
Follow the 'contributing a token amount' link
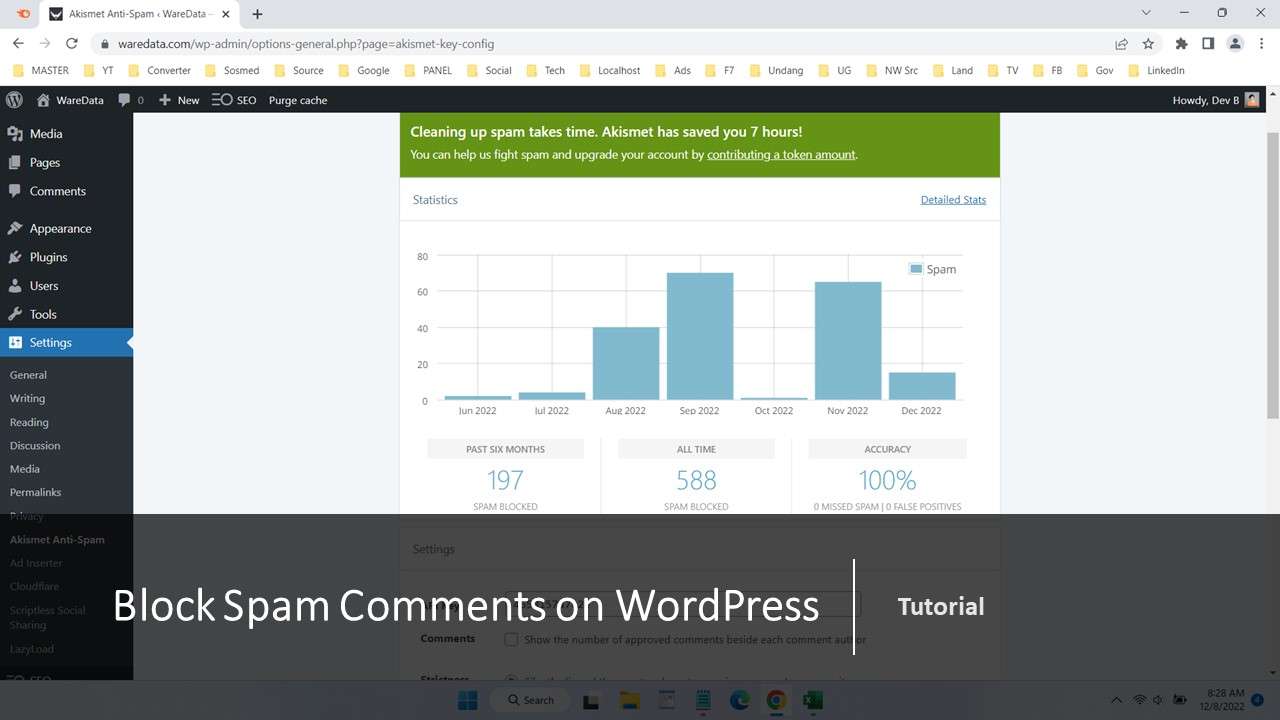coord(781,155)
